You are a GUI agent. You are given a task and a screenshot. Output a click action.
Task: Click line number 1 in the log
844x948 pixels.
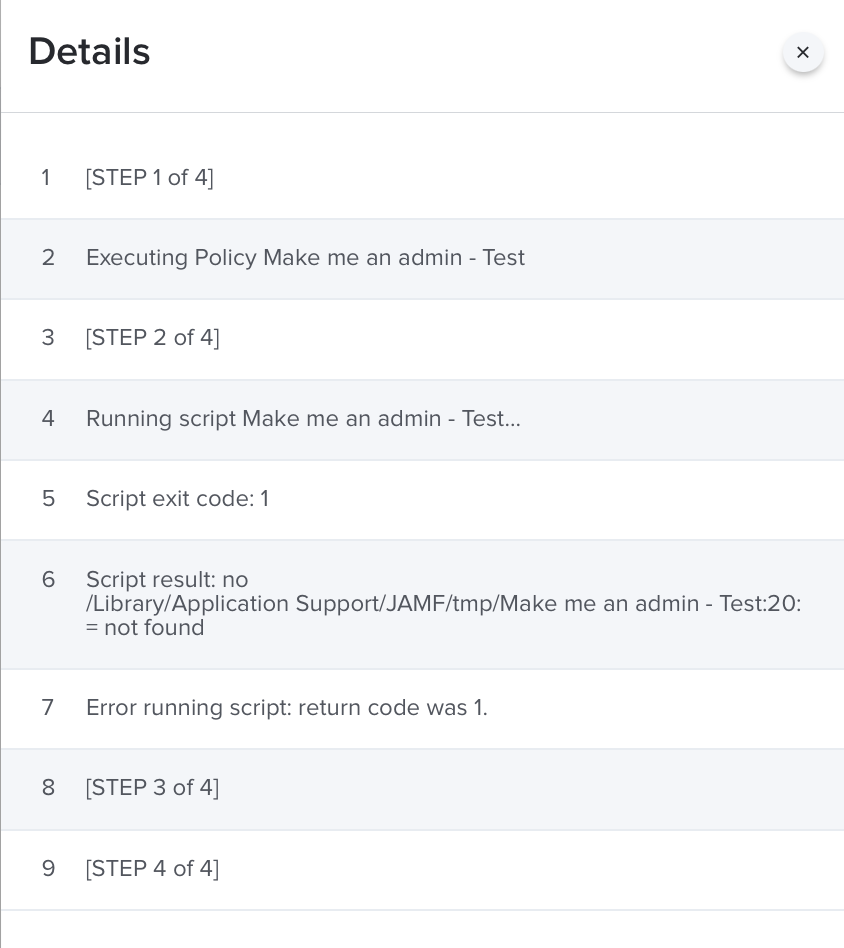coord(46,178)
